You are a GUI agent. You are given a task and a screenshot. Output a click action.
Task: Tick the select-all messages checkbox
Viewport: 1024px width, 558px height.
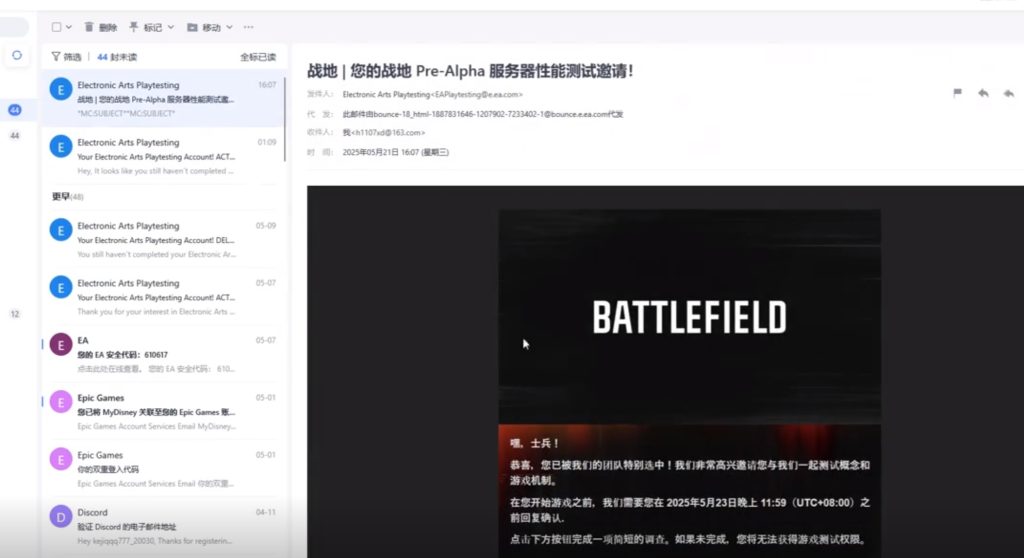(x=56, y=27)
